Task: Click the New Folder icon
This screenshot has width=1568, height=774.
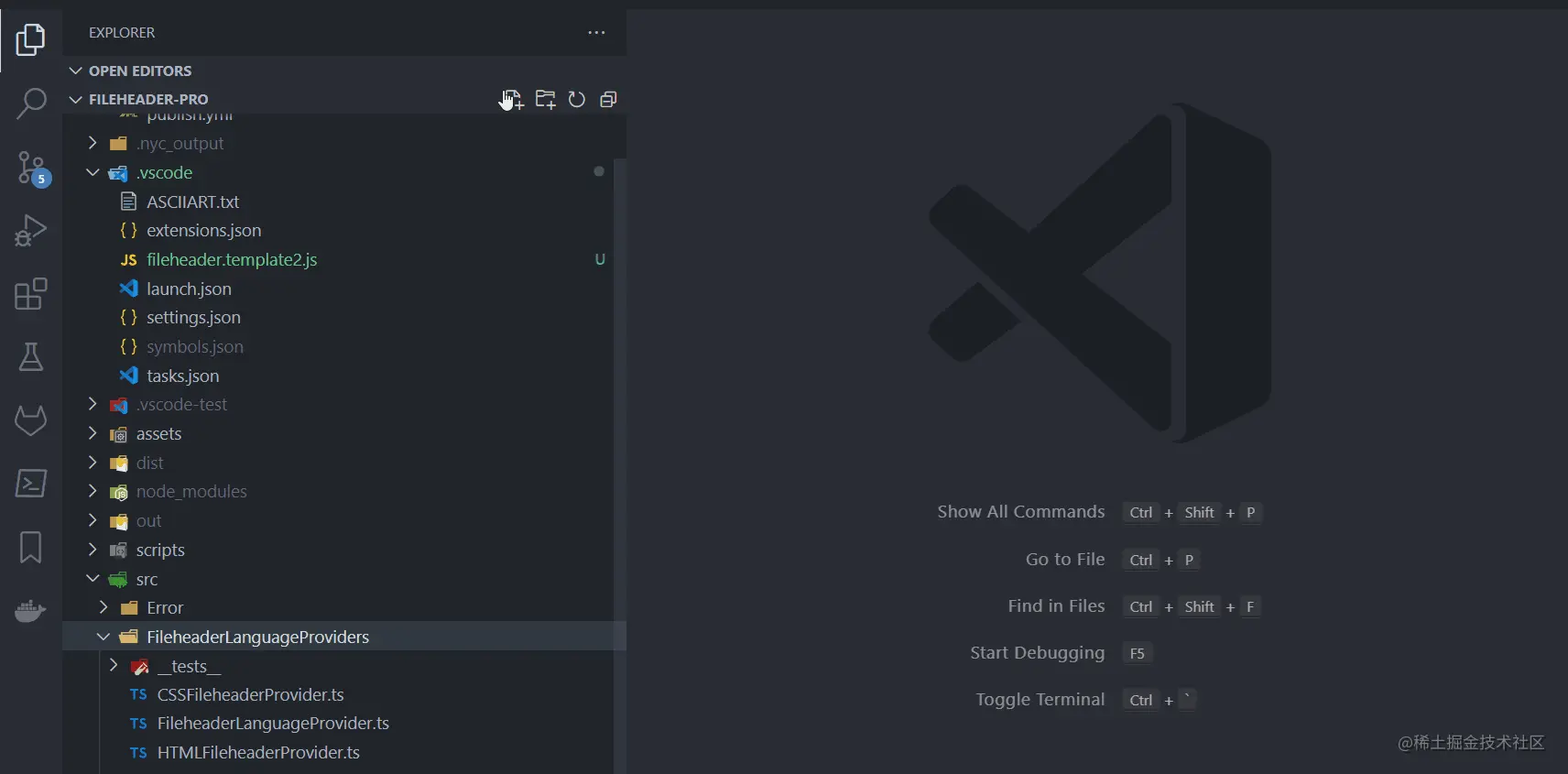Action: coord(546,100)
